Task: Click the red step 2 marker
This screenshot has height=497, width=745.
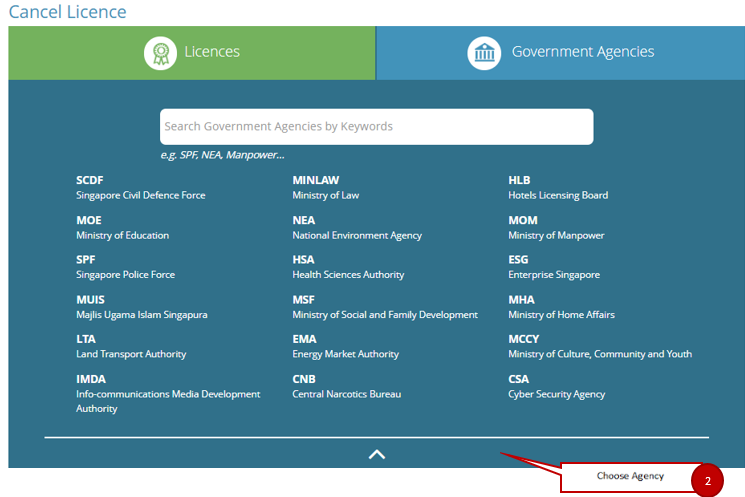Action: tap(707, 480)
